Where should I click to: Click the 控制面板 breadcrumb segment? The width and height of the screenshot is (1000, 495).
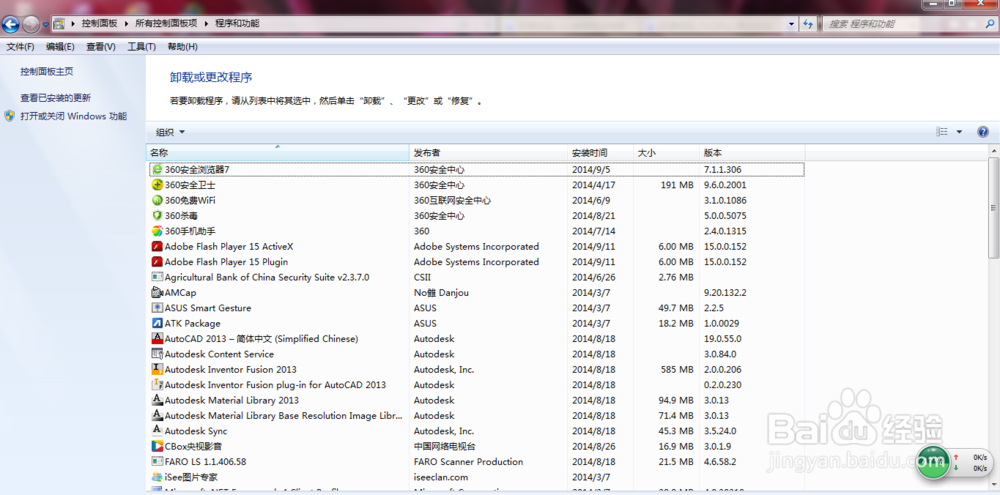[99, 24]
